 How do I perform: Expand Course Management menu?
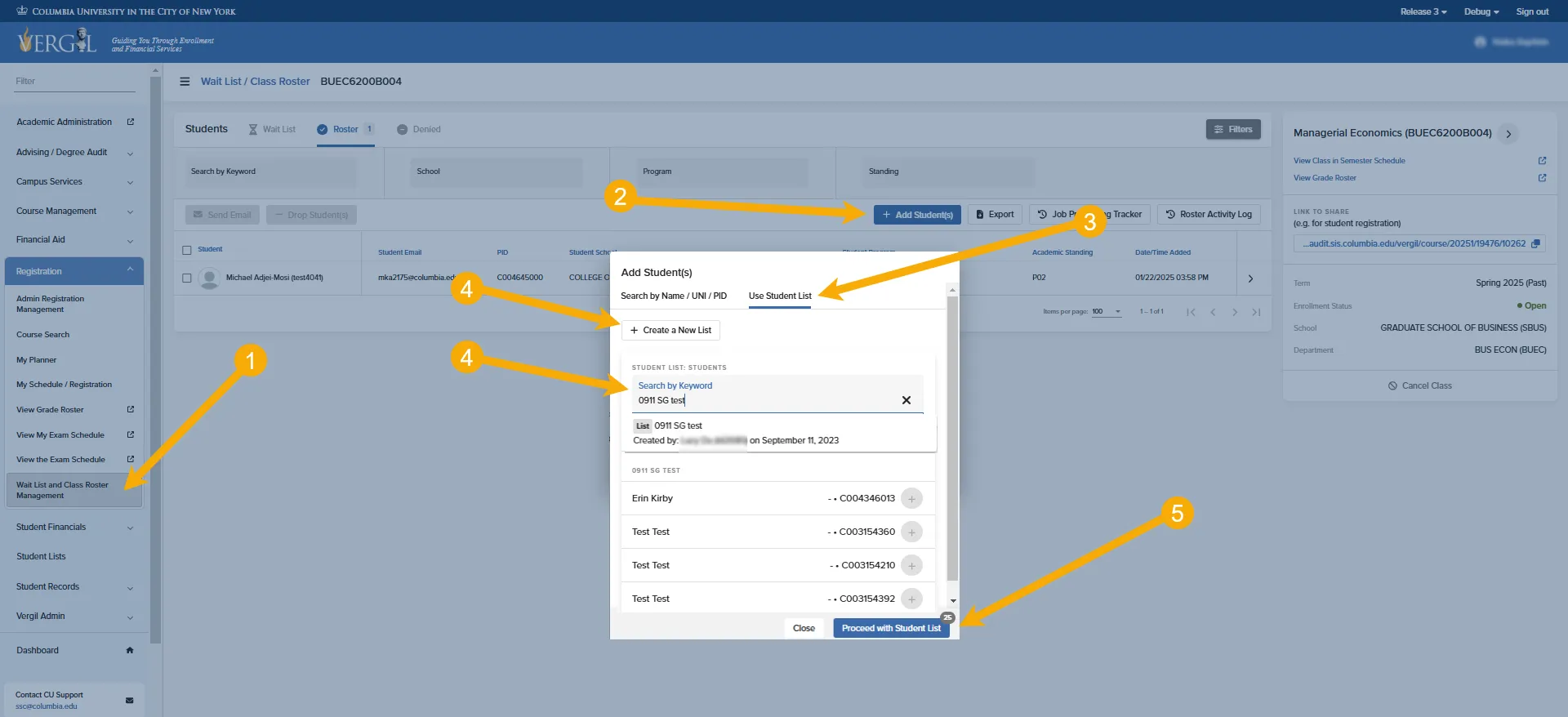130,212
